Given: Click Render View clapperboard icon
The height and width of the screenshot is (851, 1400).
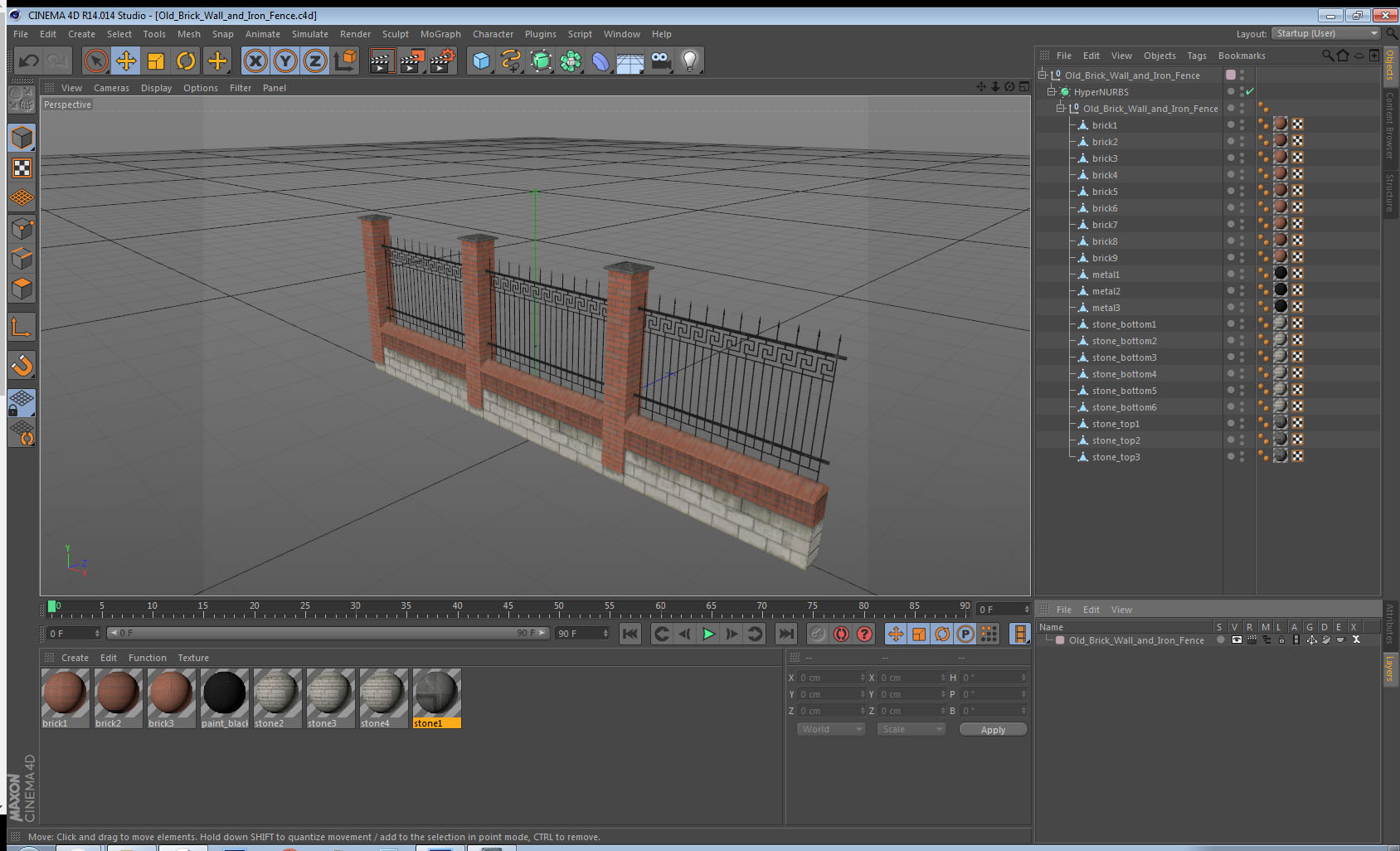Looking at the screenshot, I should tap(382, 61).
